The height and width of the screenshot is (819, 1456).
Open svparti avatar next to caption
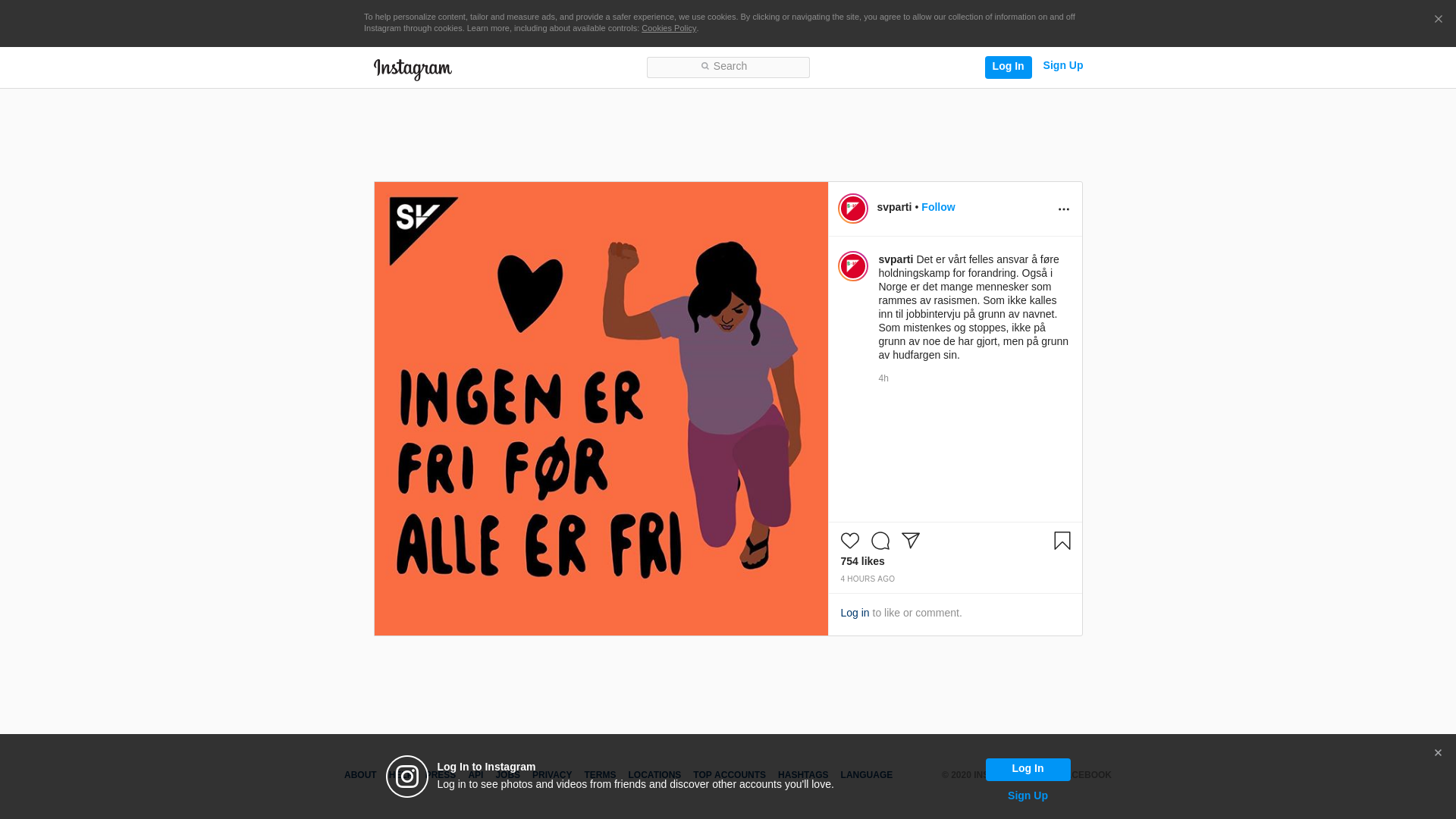[x=852, y=266]
